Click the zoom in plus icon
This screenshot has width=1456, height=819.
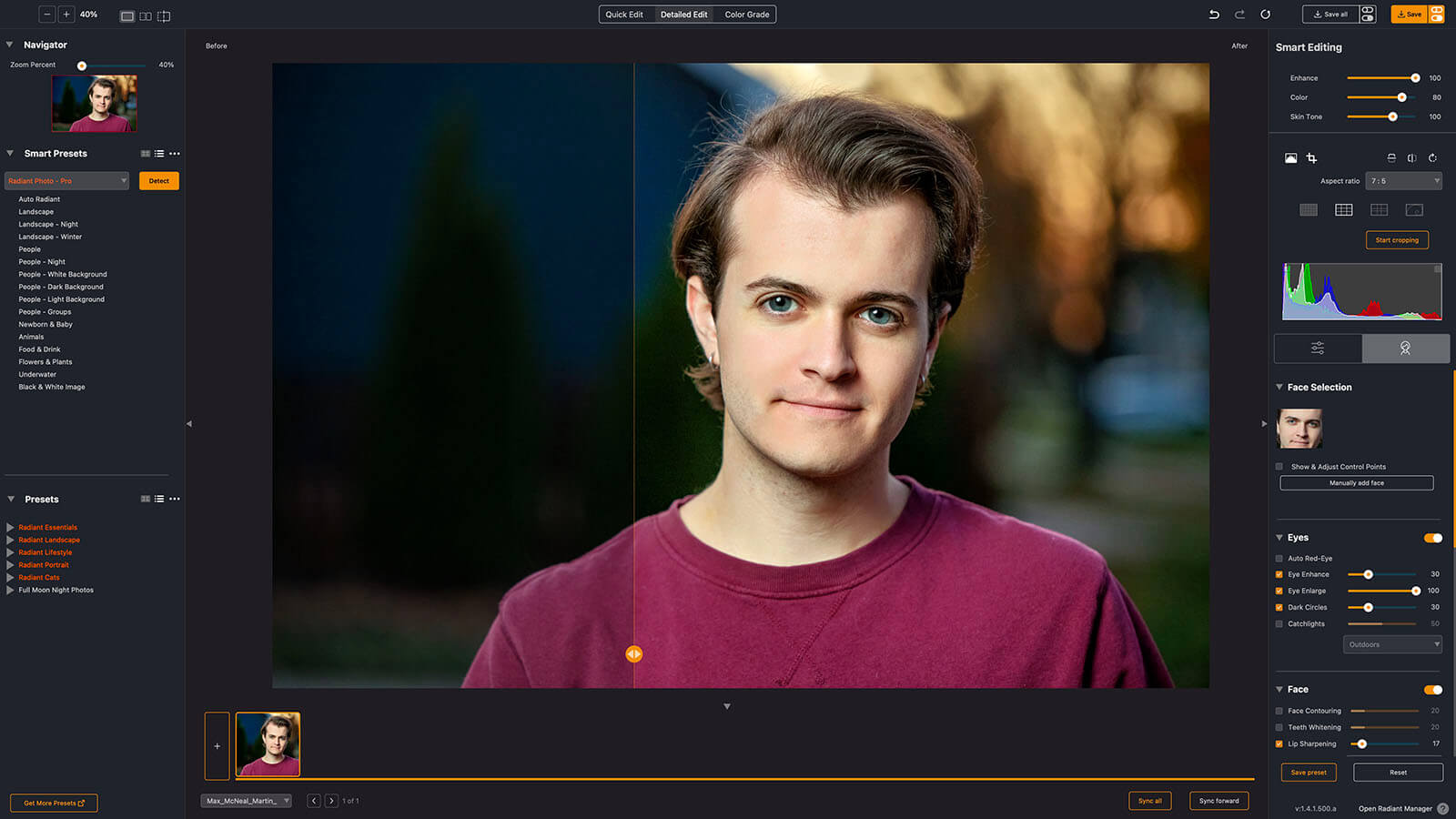point(66,15)
